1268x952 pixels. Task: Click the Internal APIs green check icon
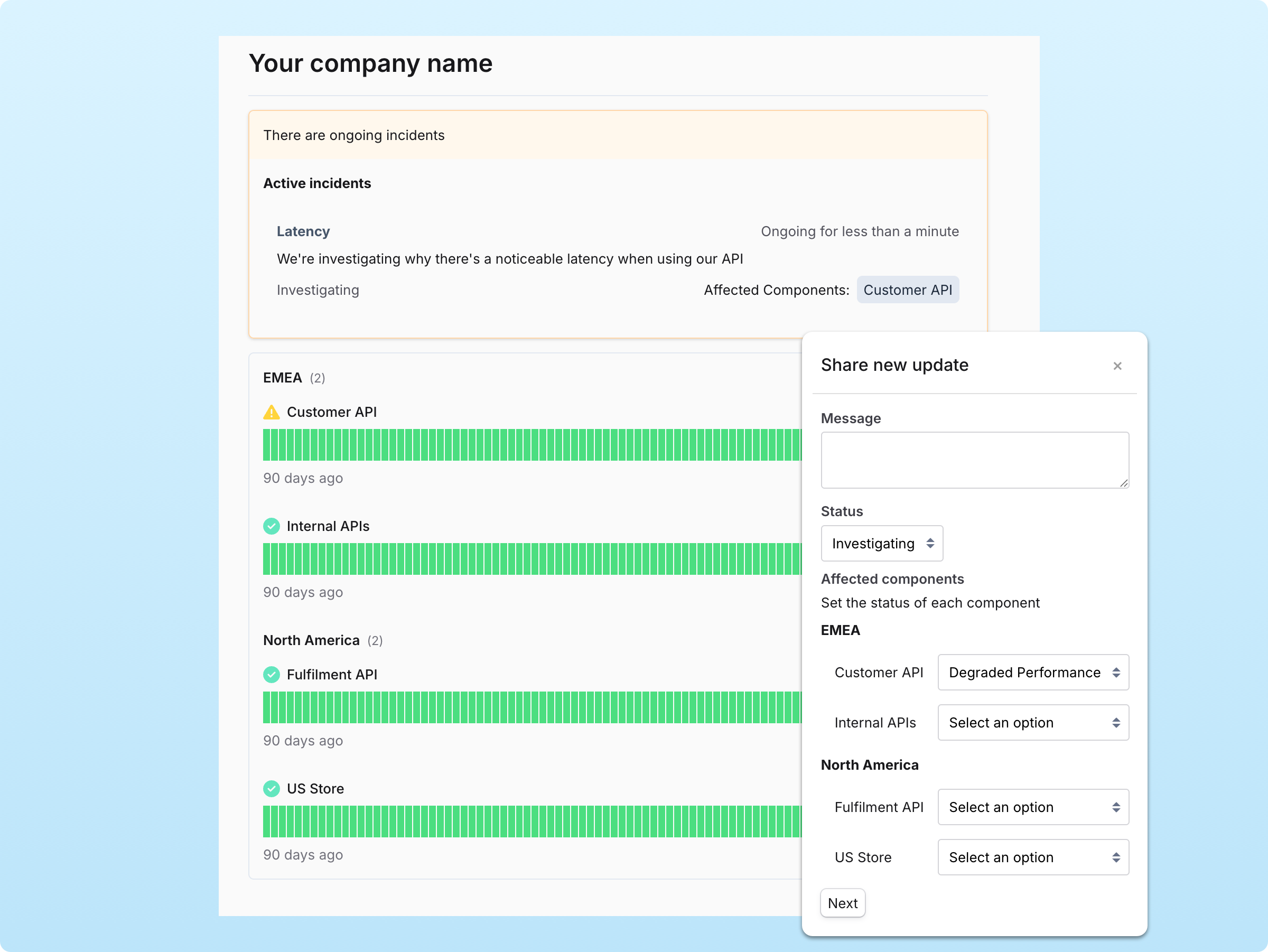click(x=271, y=526)
